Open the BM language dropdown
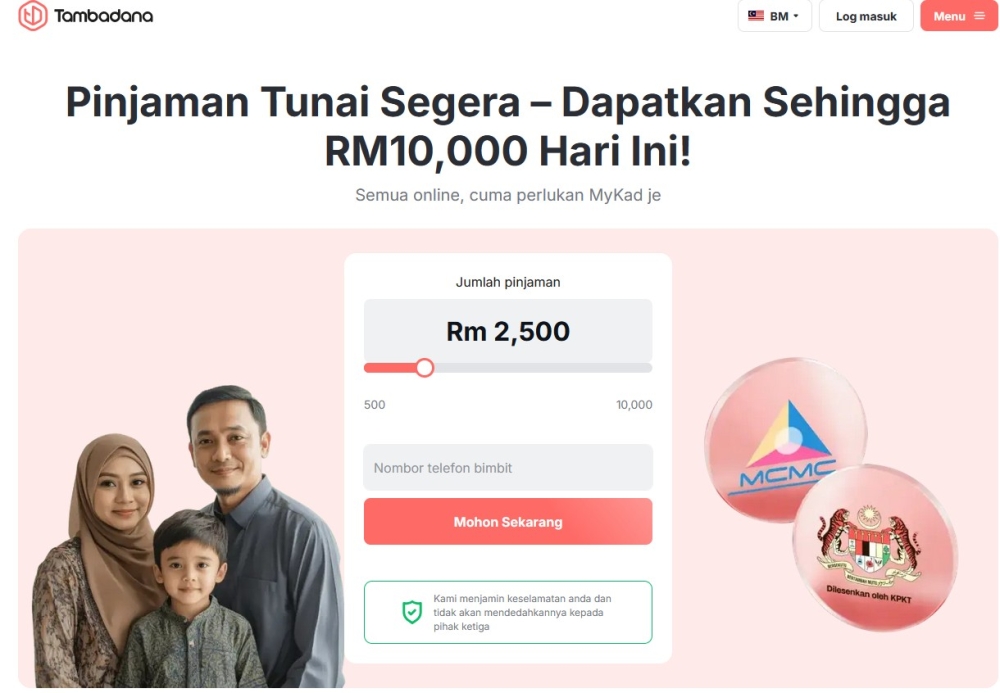This screenshot has width=1000, height=693. (x=774, y=16)
